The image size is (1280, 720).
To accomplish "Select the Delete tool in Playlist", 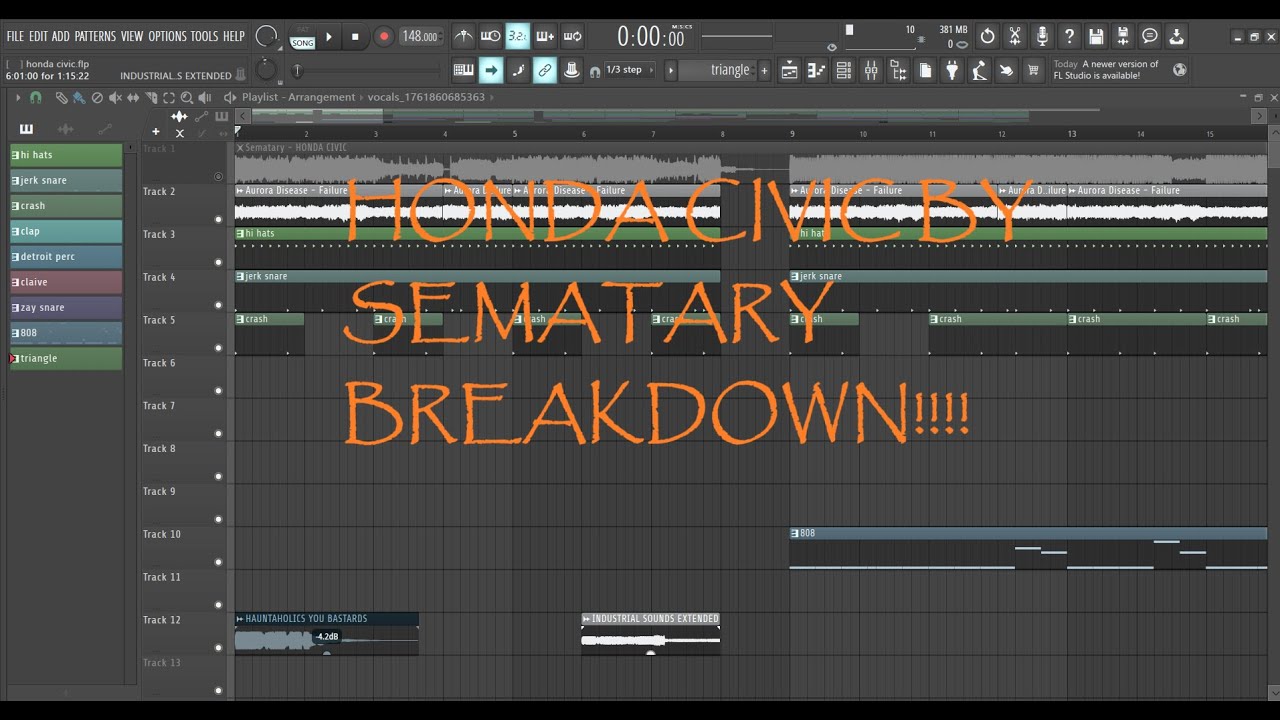I will (x=97, y=98).
